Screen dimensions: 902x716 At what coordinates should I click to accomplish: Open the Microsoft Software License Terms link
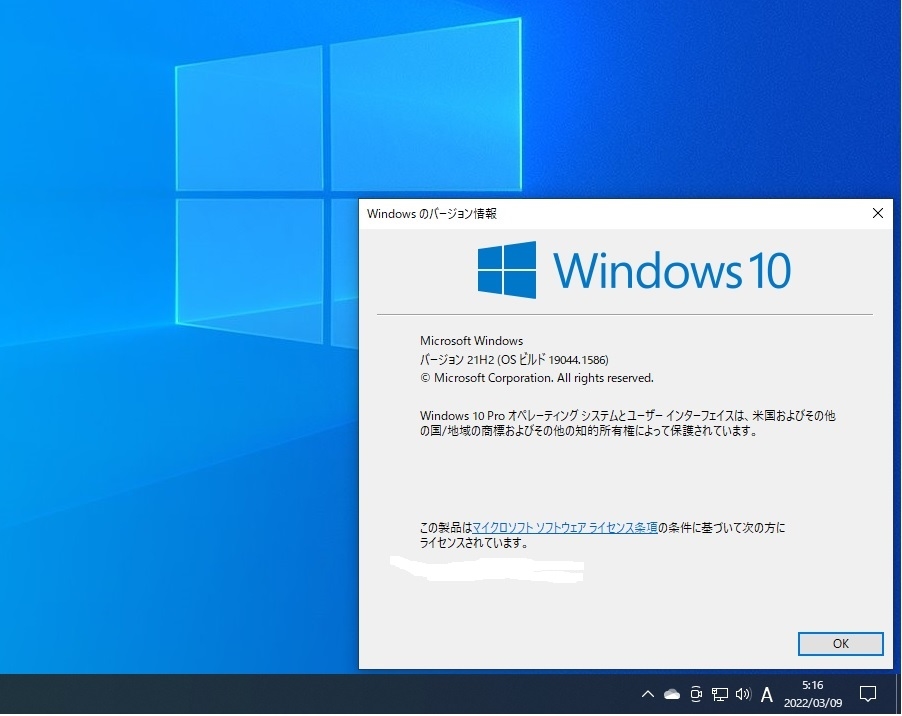[564, 527]
